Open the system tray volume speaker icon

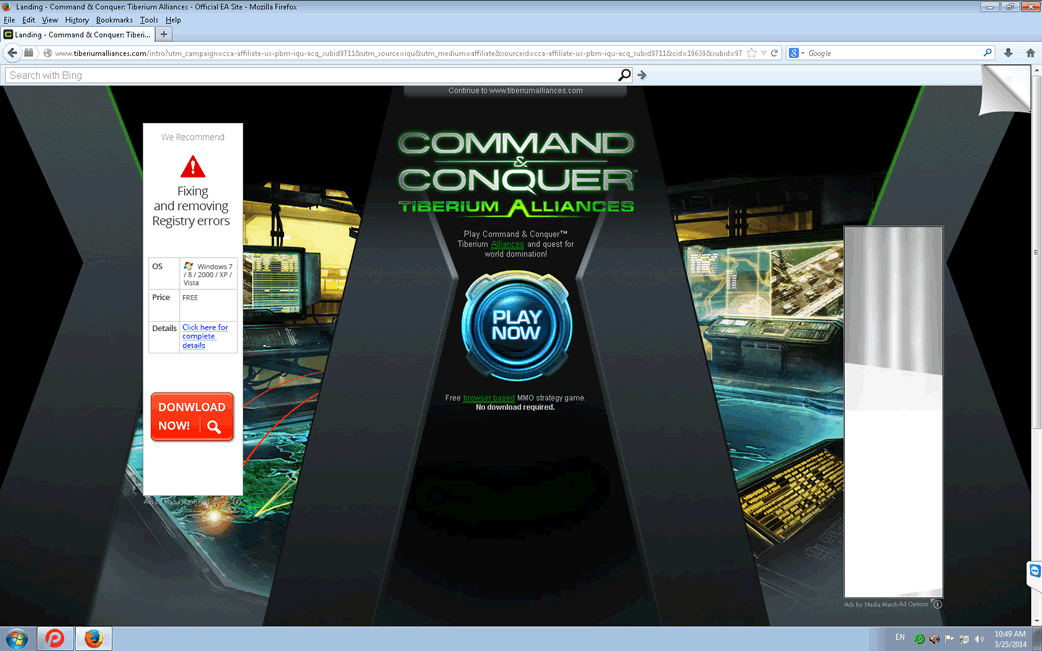tap(979, 639)
